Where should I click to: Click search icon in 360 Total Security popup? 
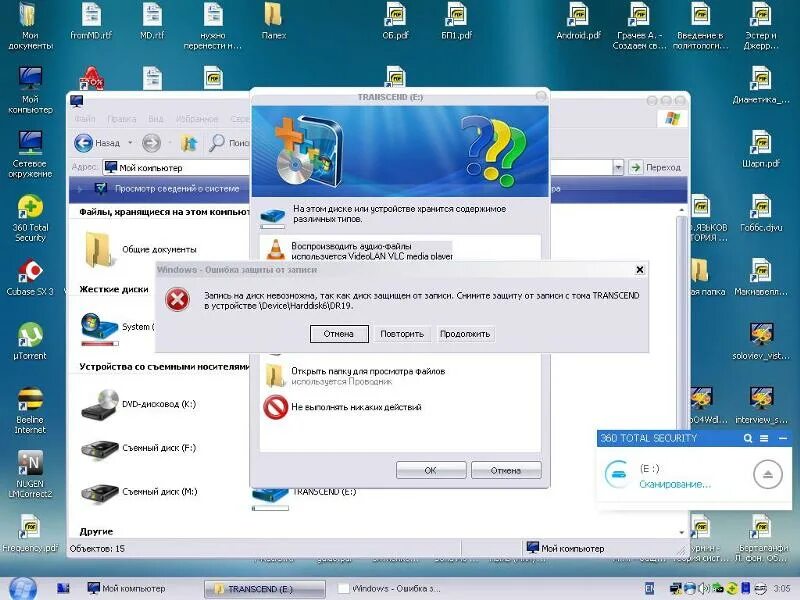point(748,438)
